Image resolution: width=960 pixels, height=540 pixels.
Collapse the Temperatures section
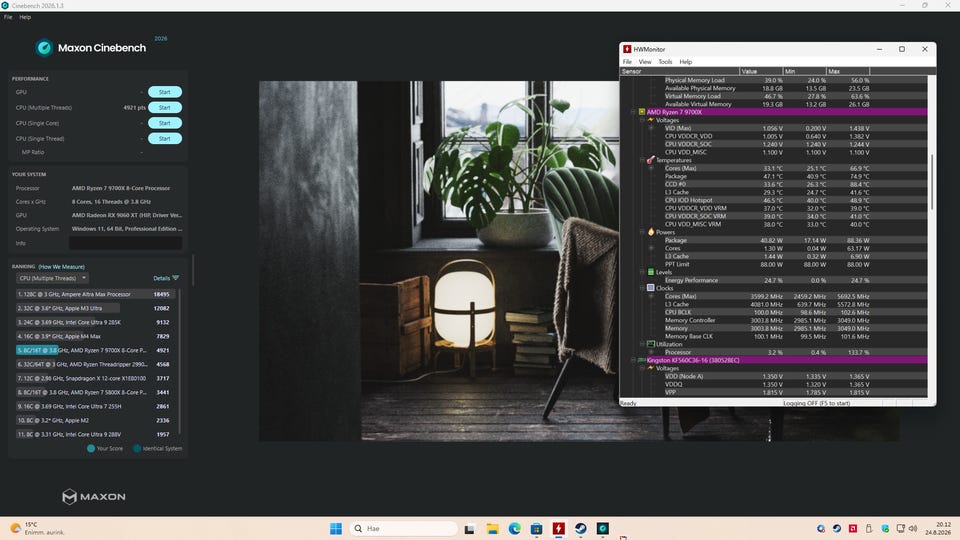tap(643, 160)
